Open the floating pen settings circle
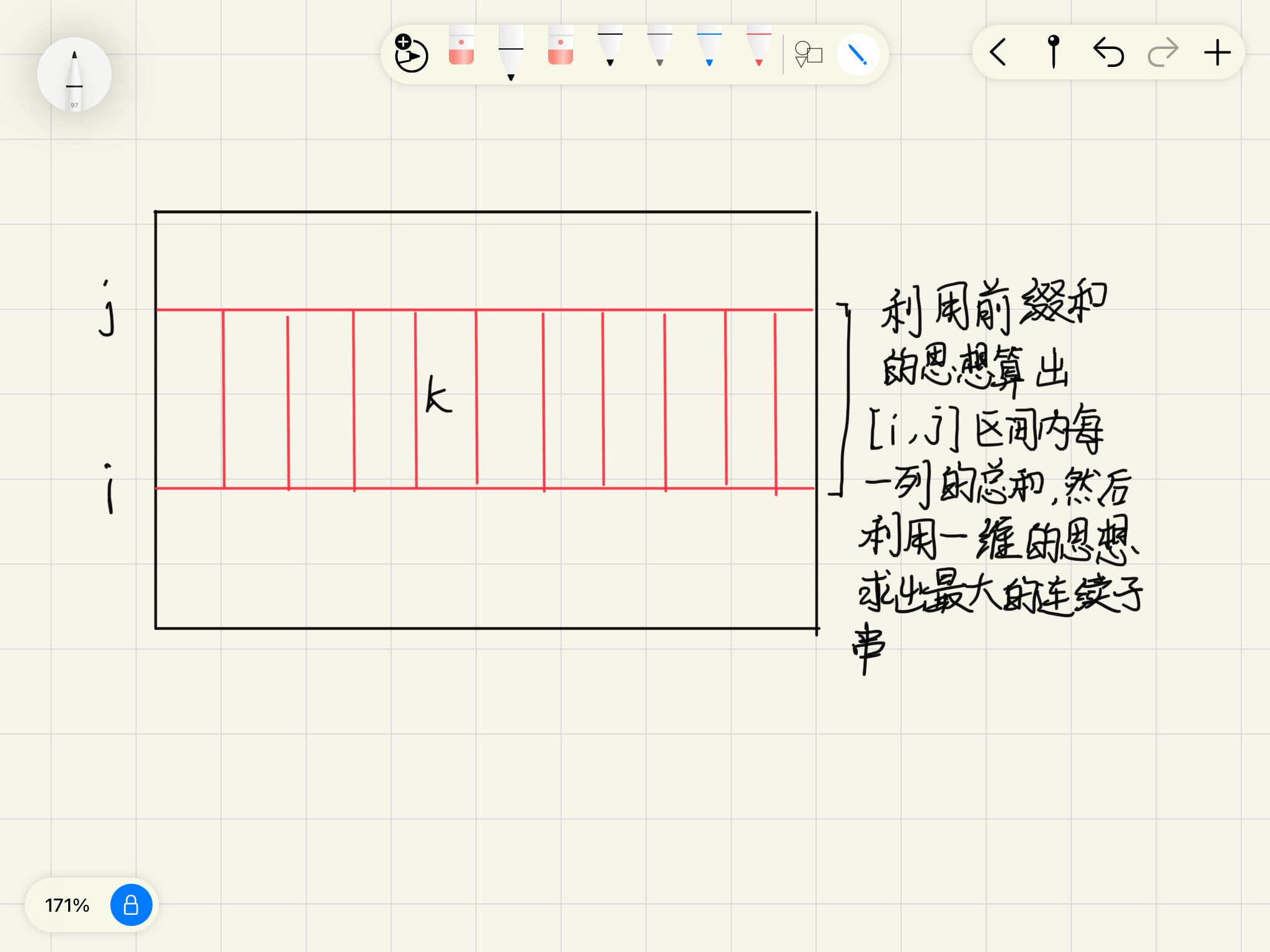Screen dimensions: 1270x952 (74, 75)
